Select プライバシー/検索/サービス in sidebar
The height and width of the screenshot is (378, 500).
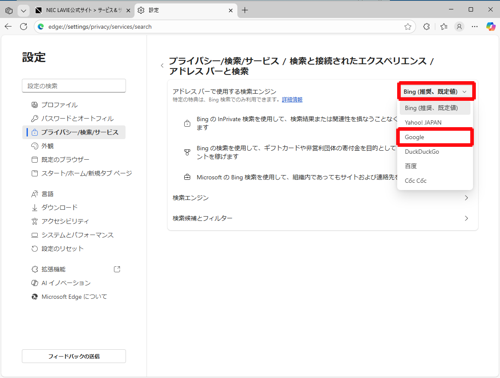74,132
